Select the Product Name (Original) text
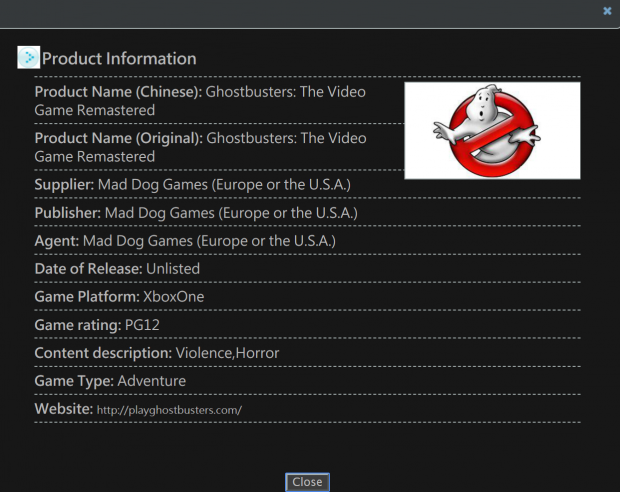620x492 pixels. click(200, 147)
